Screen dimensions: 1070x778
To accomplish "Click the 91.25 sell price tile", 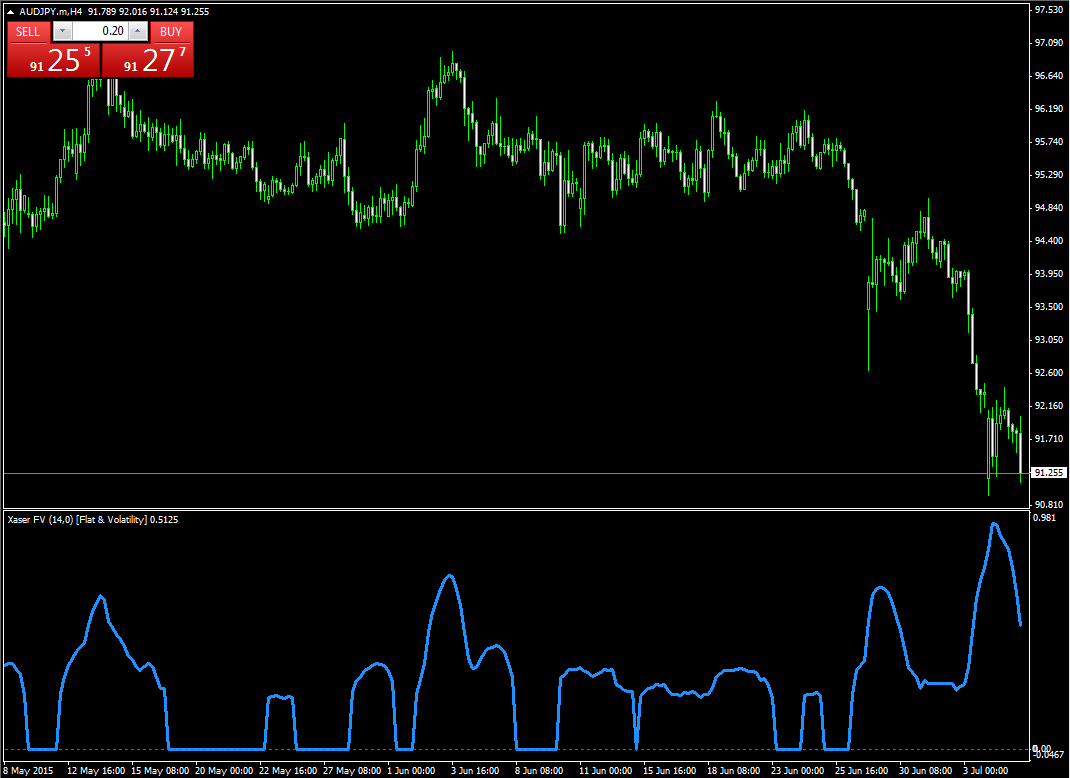I will coord(54,61).
